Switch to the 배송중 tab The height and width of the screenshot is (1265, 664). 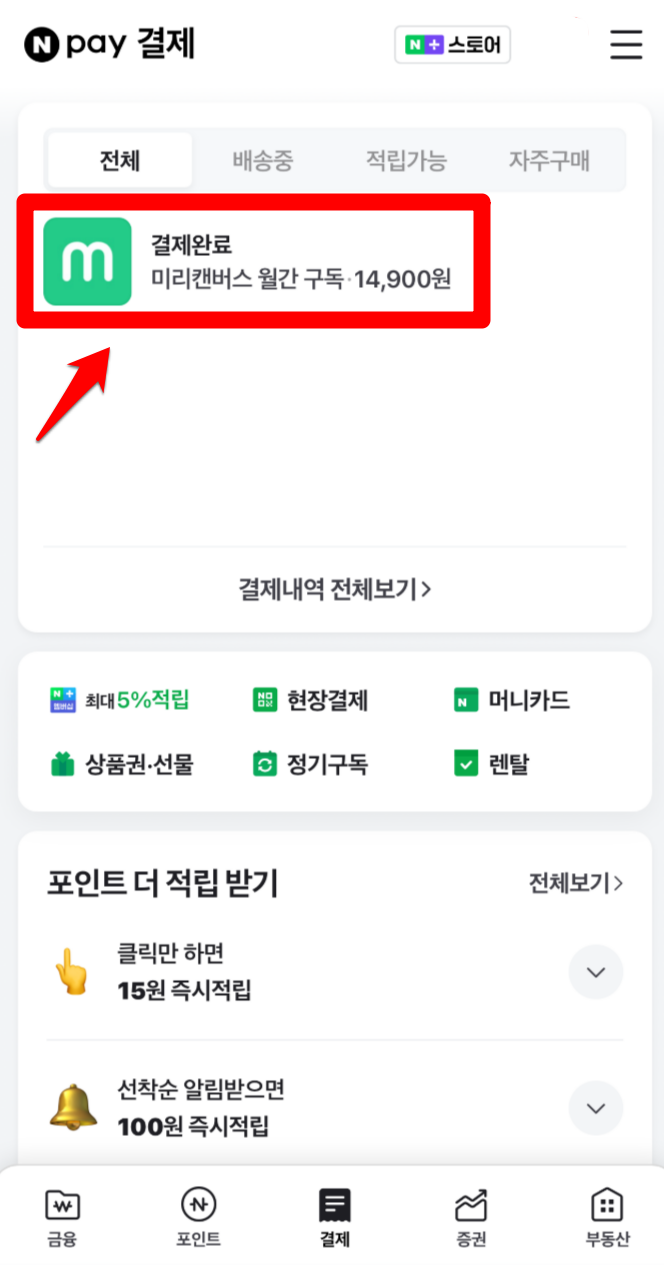(x=263, y=160)
